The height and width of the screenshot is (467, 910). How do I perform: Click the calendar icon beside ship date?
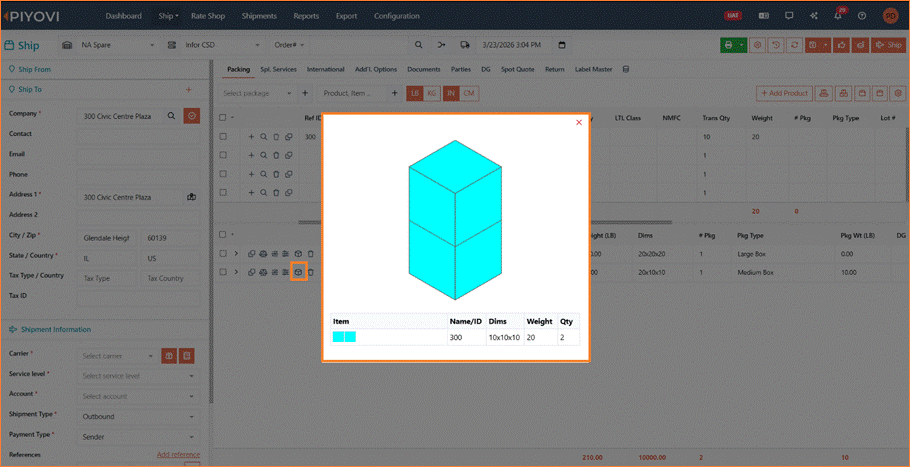(x=562, y=45)
